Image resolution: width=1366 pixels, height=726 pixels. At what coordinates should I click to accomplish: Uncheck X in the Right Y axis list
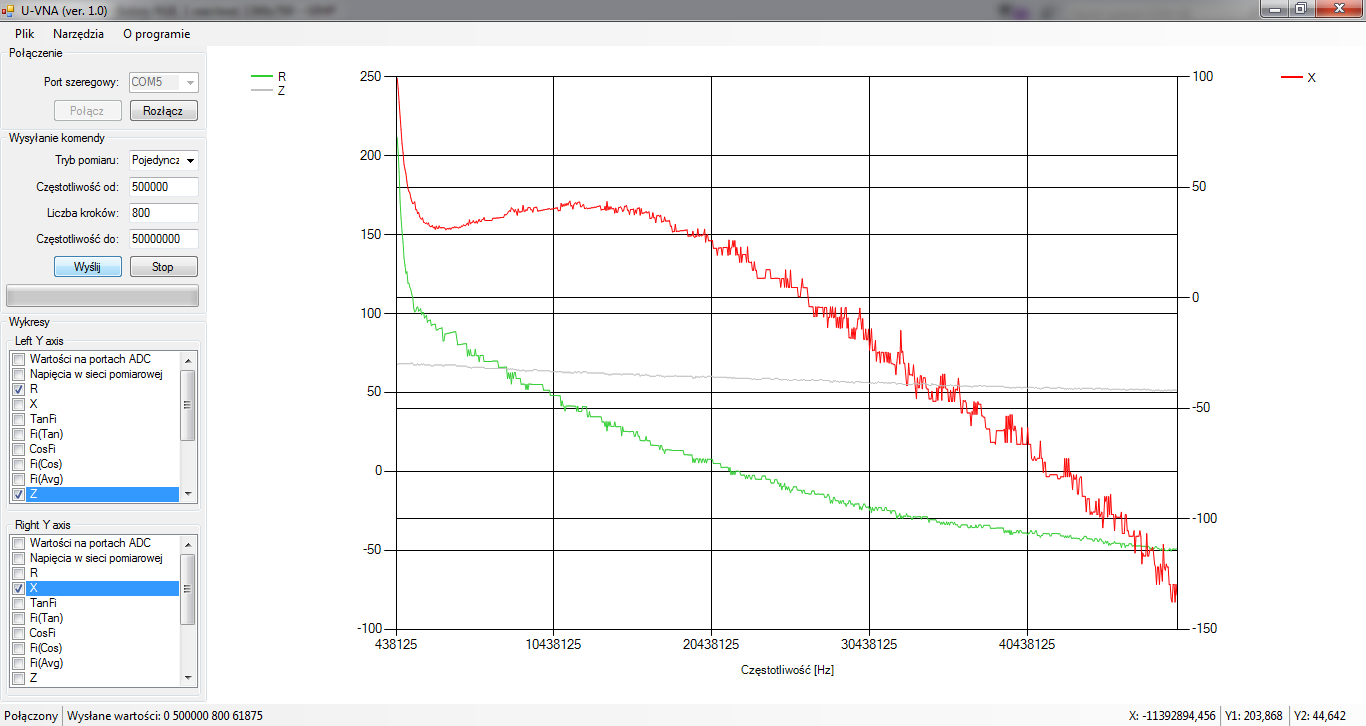pos(18,588)
